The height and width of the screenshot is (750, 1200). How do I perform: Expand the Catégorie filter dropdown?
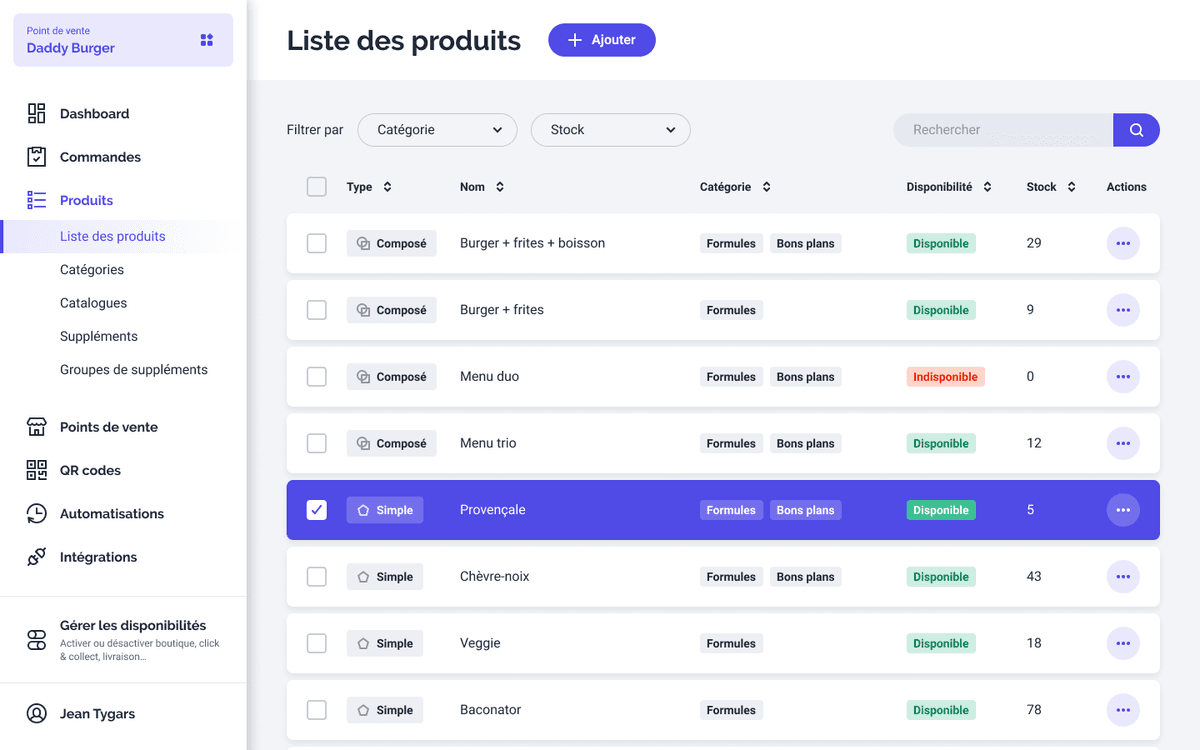(437, 130)
